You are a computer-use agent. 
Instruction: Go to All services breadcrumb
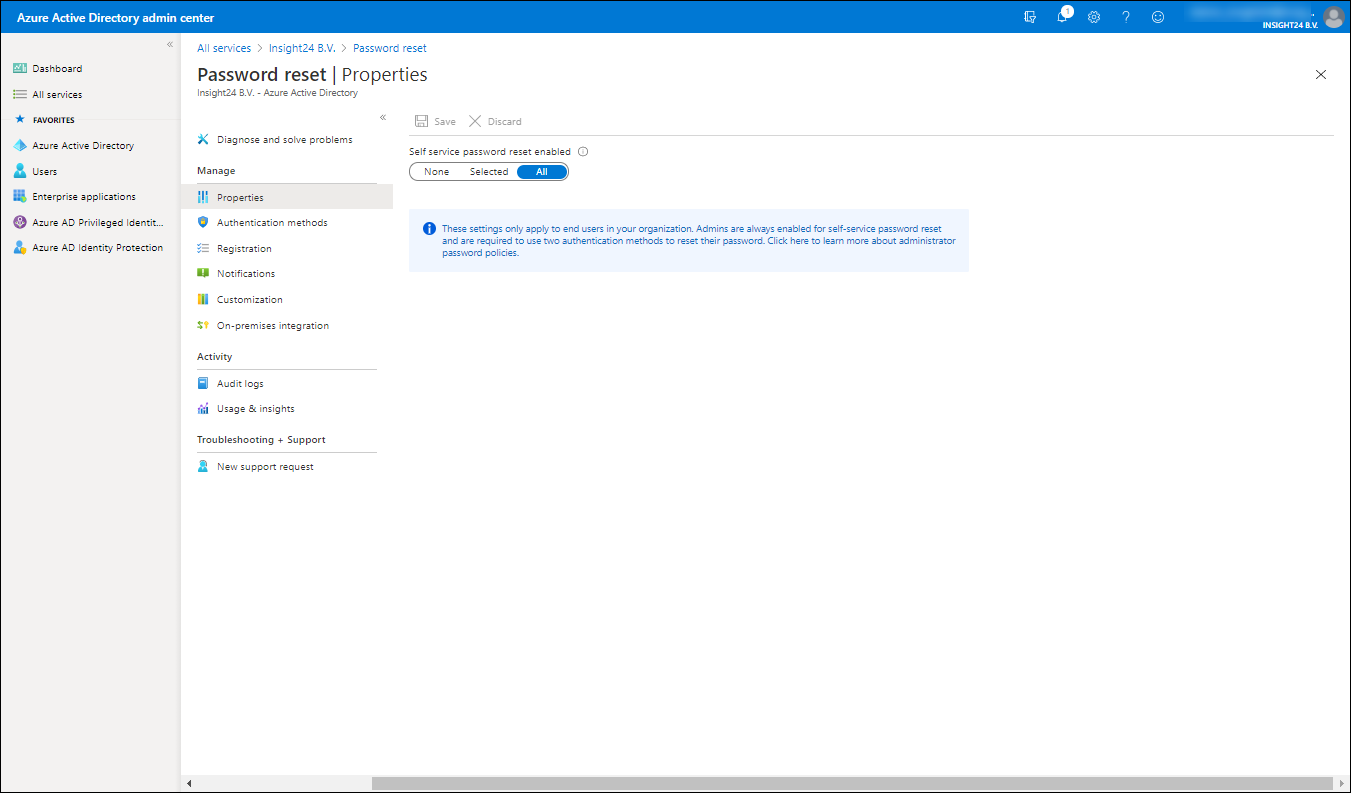[224, 48]
